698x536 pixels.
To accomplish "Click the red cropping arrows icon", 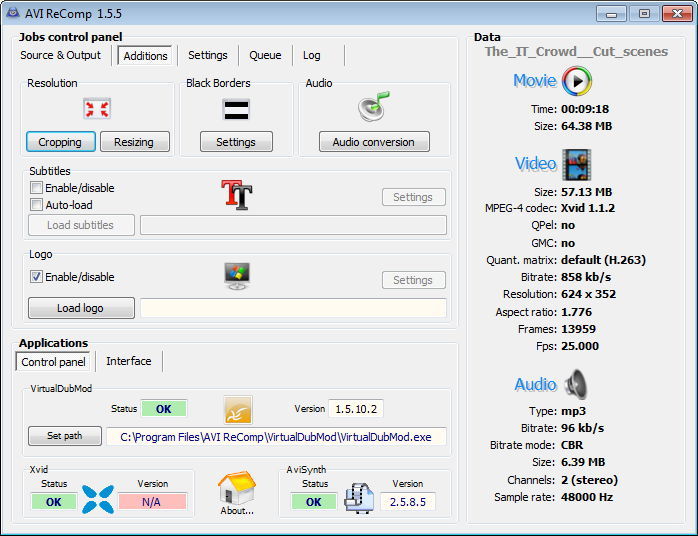I will coord(97,109).
